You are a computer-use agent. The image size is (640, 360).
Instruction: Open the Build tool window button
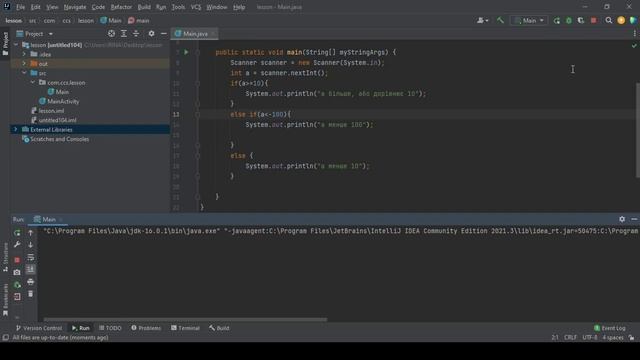coord(219,328)
